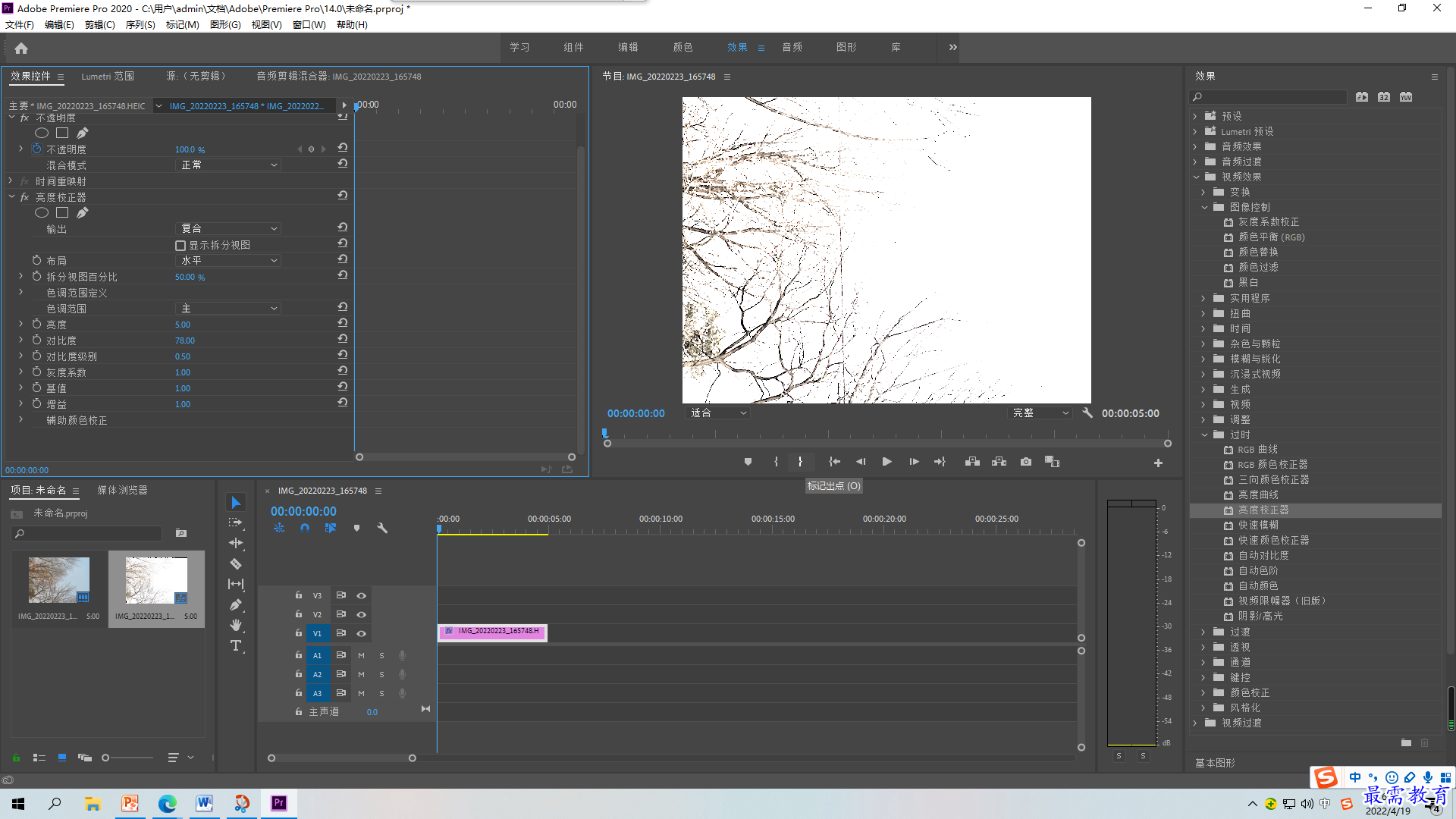Click the Lift button

point(972,461)
